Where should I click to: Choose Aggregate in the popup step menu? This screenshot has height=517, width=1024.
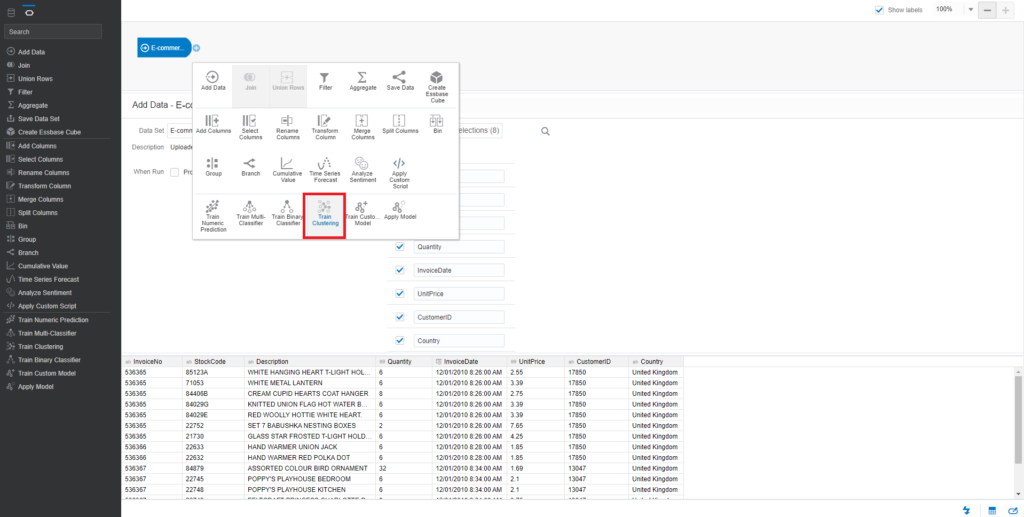pyautogui.click(x=362, y=81)
